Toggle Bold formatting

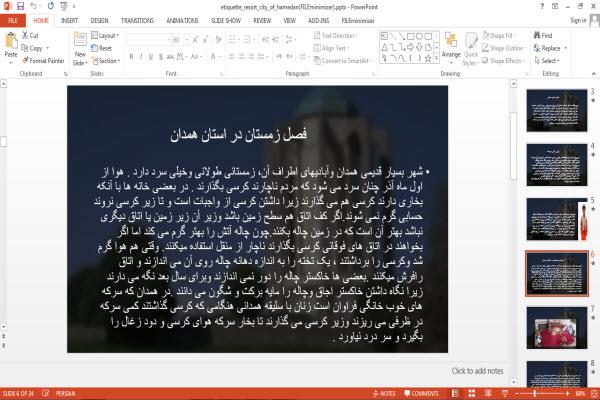(x=131, y=57)
